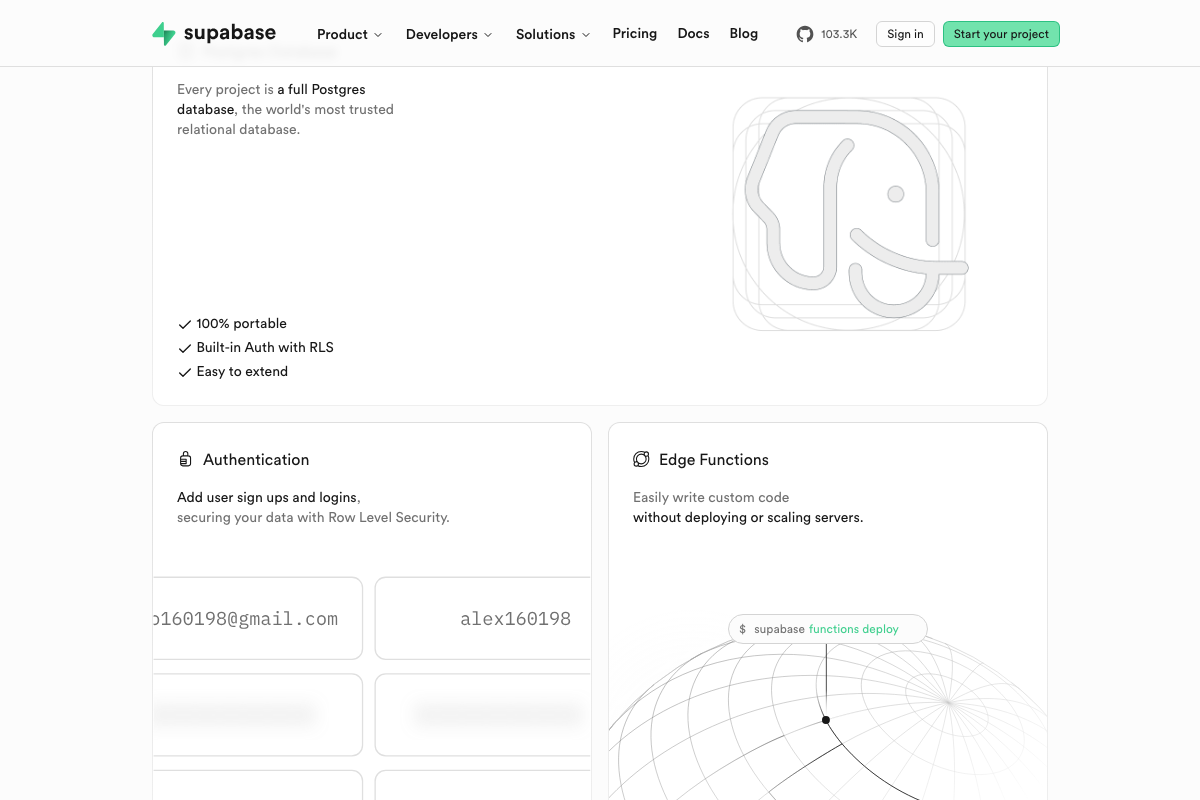This screenshot has height=800, width=1200.
Task: Open the Edge Functions card heading
Action: [x=714, y=460]
